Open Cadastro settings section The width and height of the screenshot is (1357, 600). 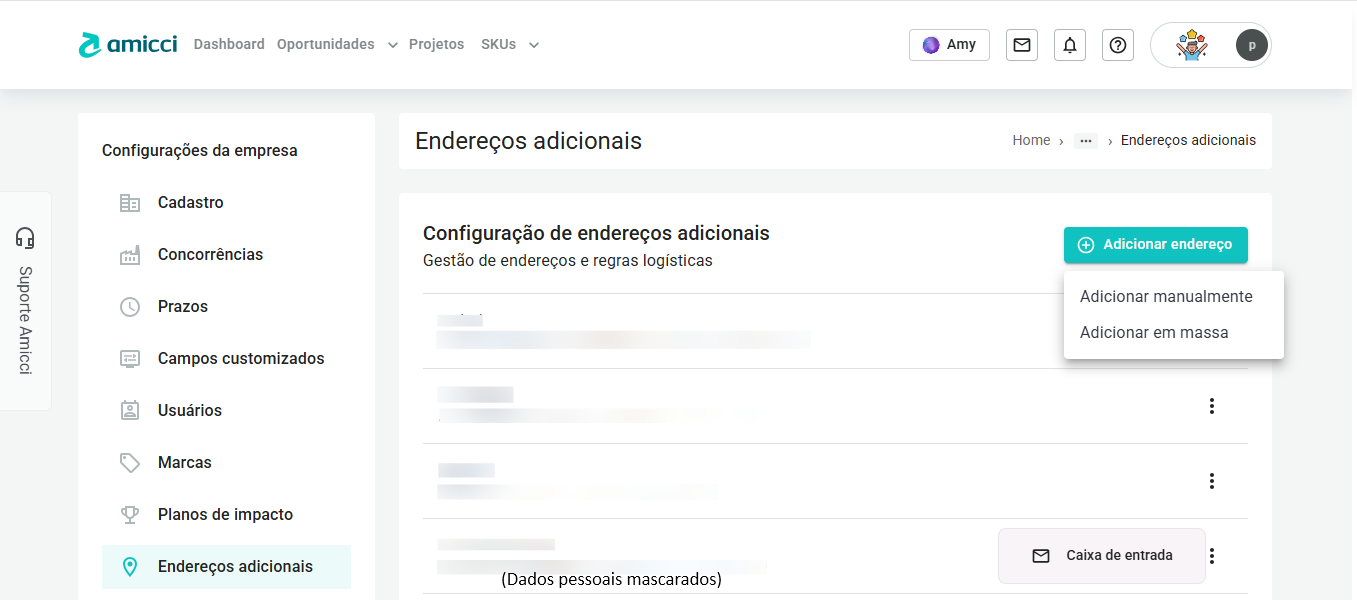click(x=190, y=203)
